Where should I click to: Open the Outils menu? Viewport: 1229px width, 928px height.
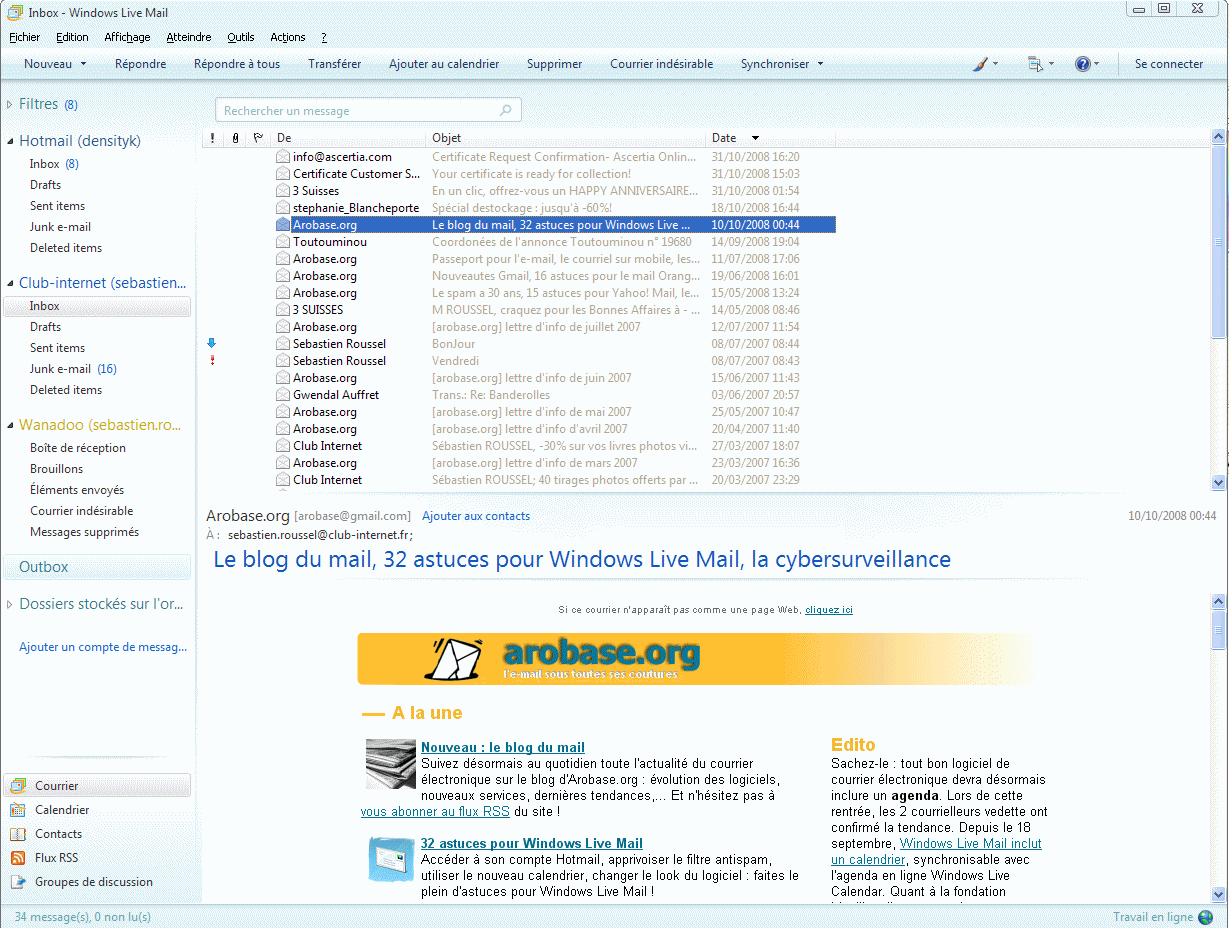click(x=241, y=37)
